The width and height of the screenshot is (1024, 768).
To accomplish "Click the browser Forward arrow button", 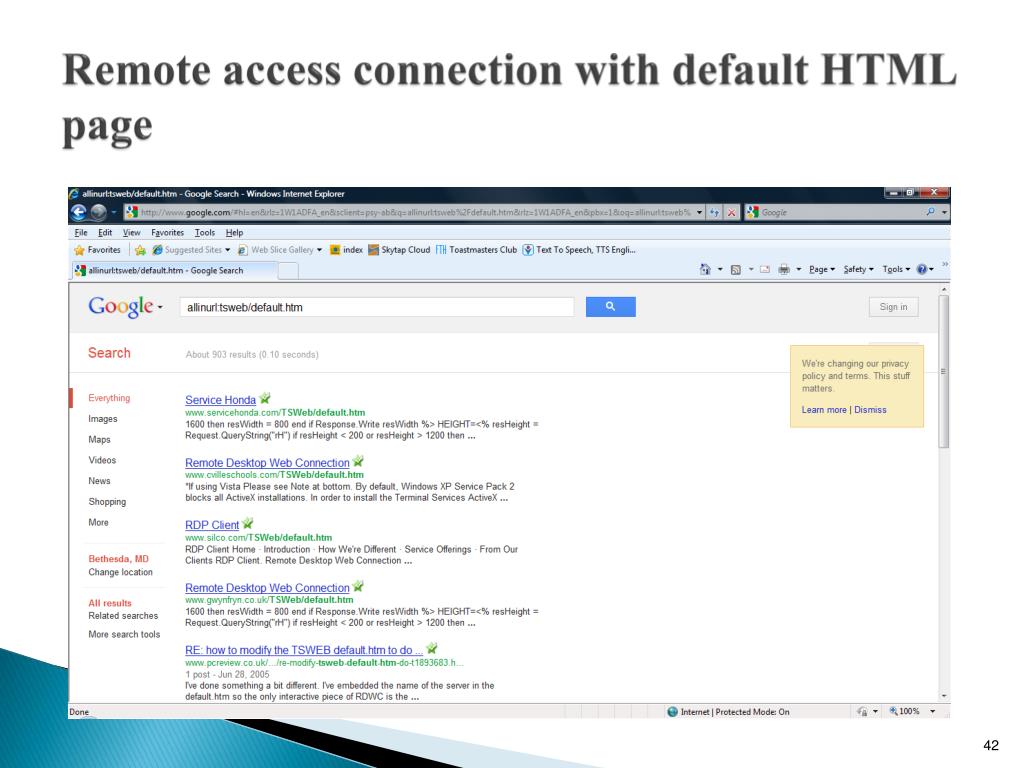I will pyautogui.click(x=98, y=212).
